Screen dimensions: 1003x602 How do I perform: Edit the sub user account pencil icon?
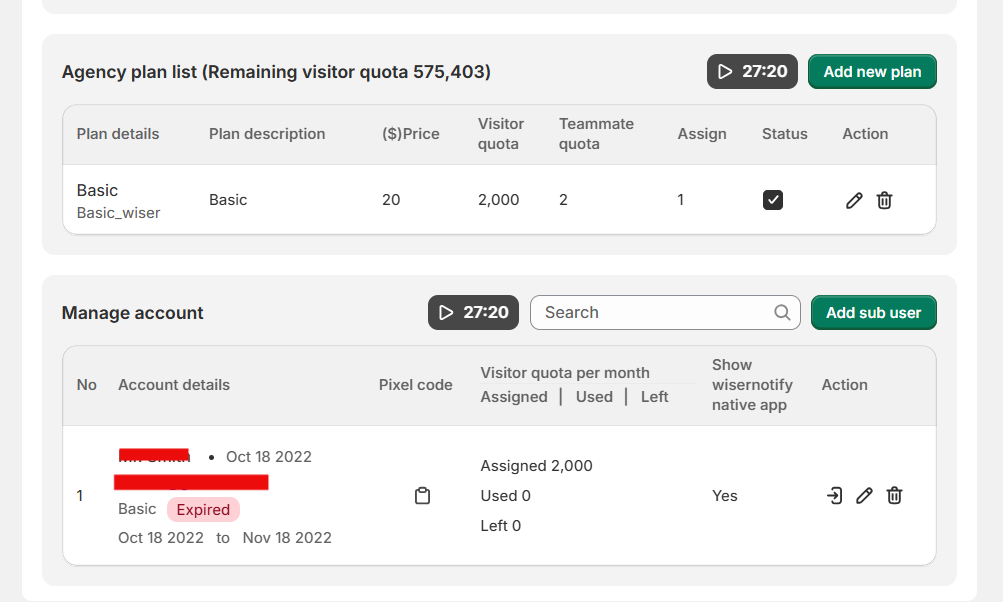864,495
